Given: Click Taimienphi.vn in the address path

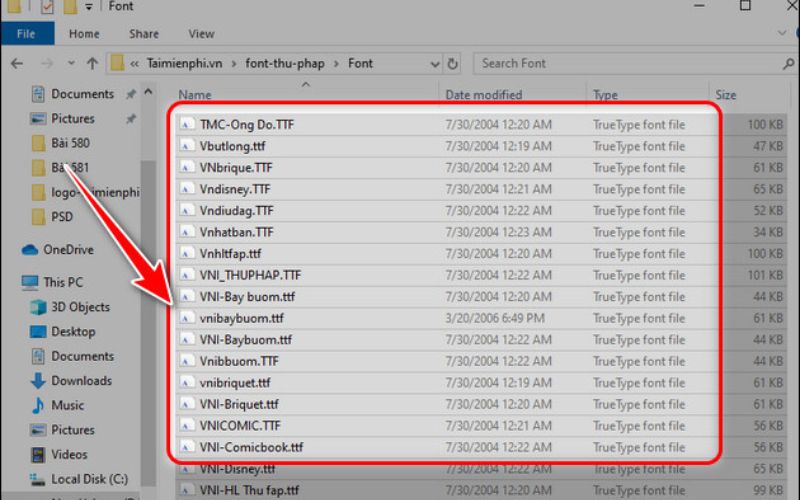Looking at the screenshot, I should (x=185, y=63).
